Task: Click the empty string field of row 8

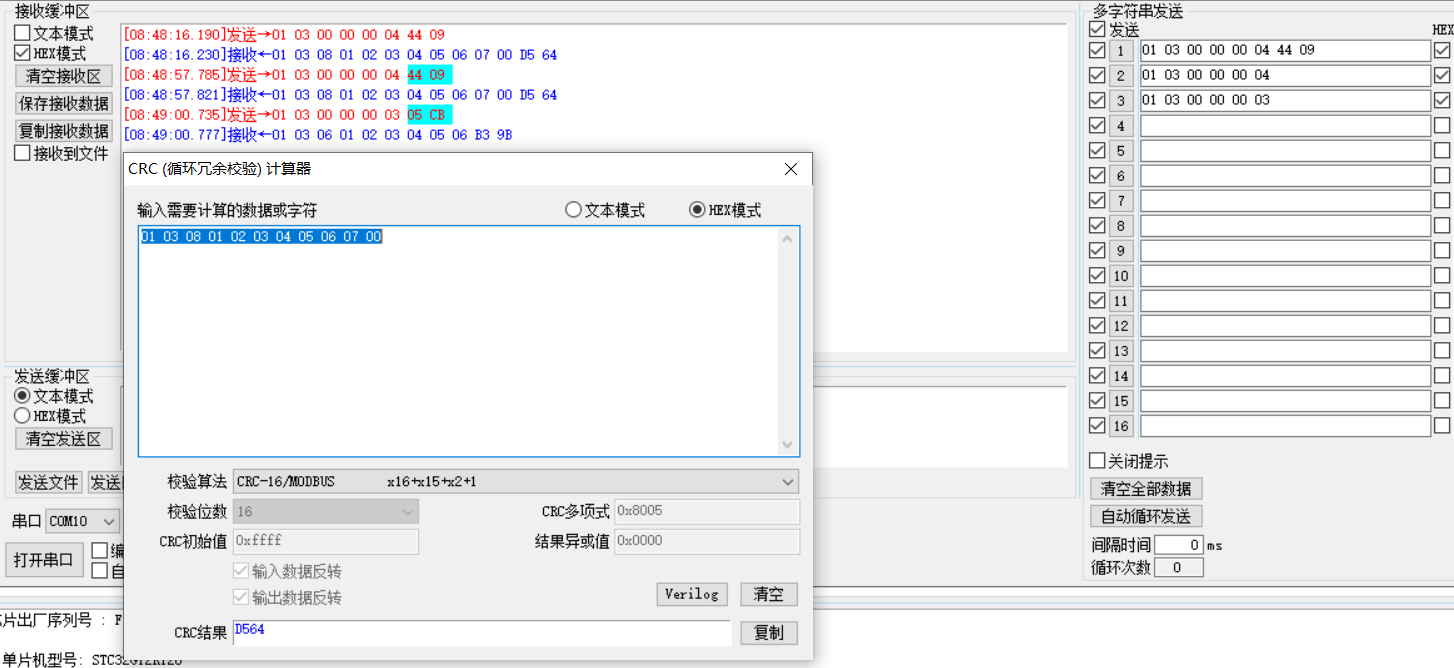Action: [1285, 226]
